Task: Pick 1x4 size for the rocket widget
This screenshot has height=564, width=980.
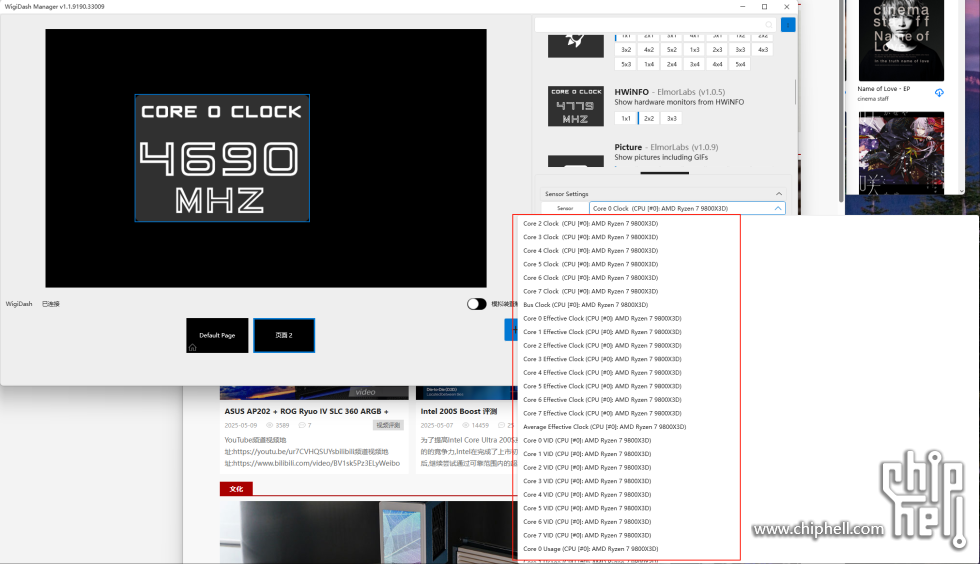Action: pos(649,64)
